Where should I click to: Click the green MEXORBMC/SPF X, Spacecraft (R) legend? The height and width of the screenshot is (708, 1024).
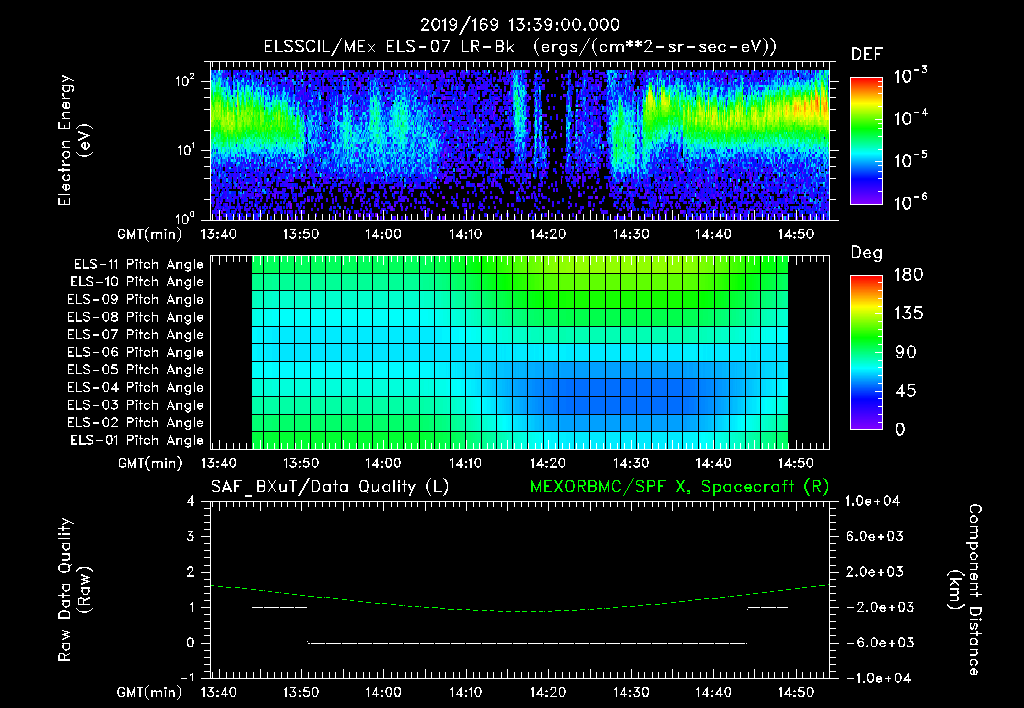(x=679, y=487)
